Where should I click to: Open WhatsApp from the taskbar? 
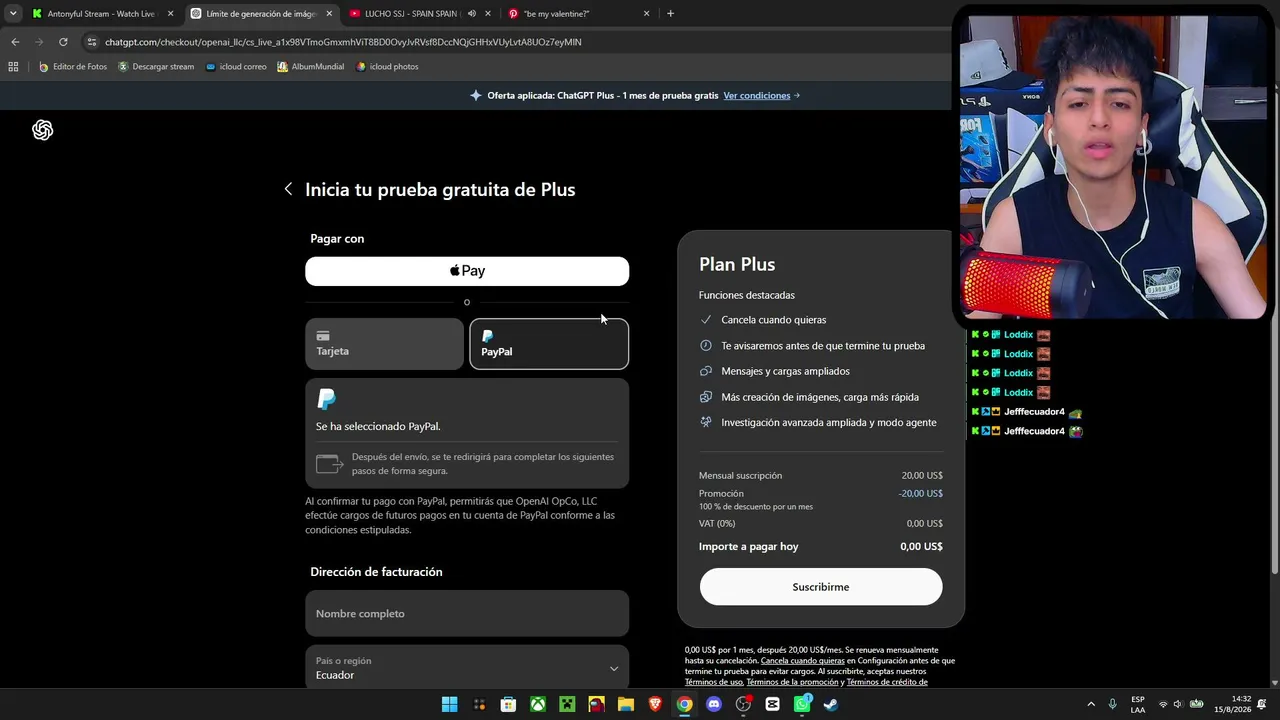tap(802, 704)
